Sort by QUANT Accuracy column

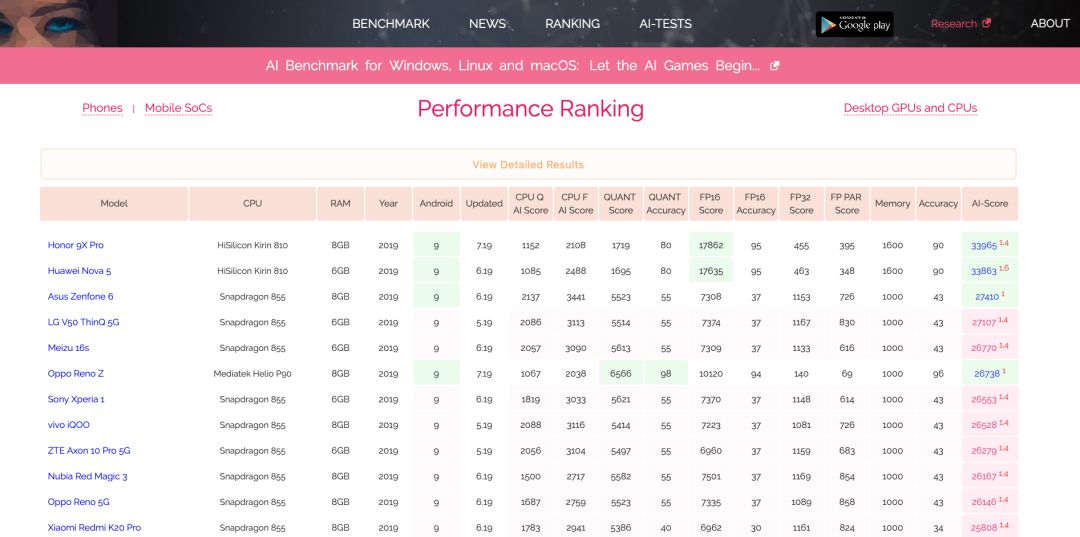tap(665, 204)
